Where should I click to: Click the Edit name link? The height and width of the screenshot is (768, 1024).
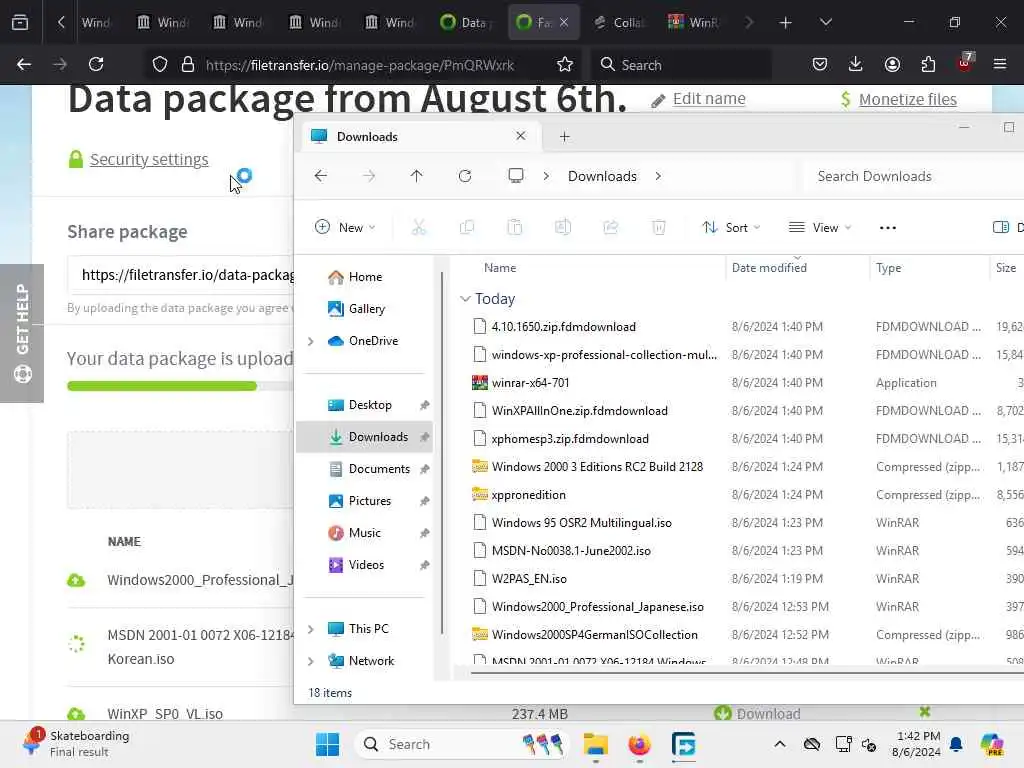pyautogui.click(x=709, y=99)
